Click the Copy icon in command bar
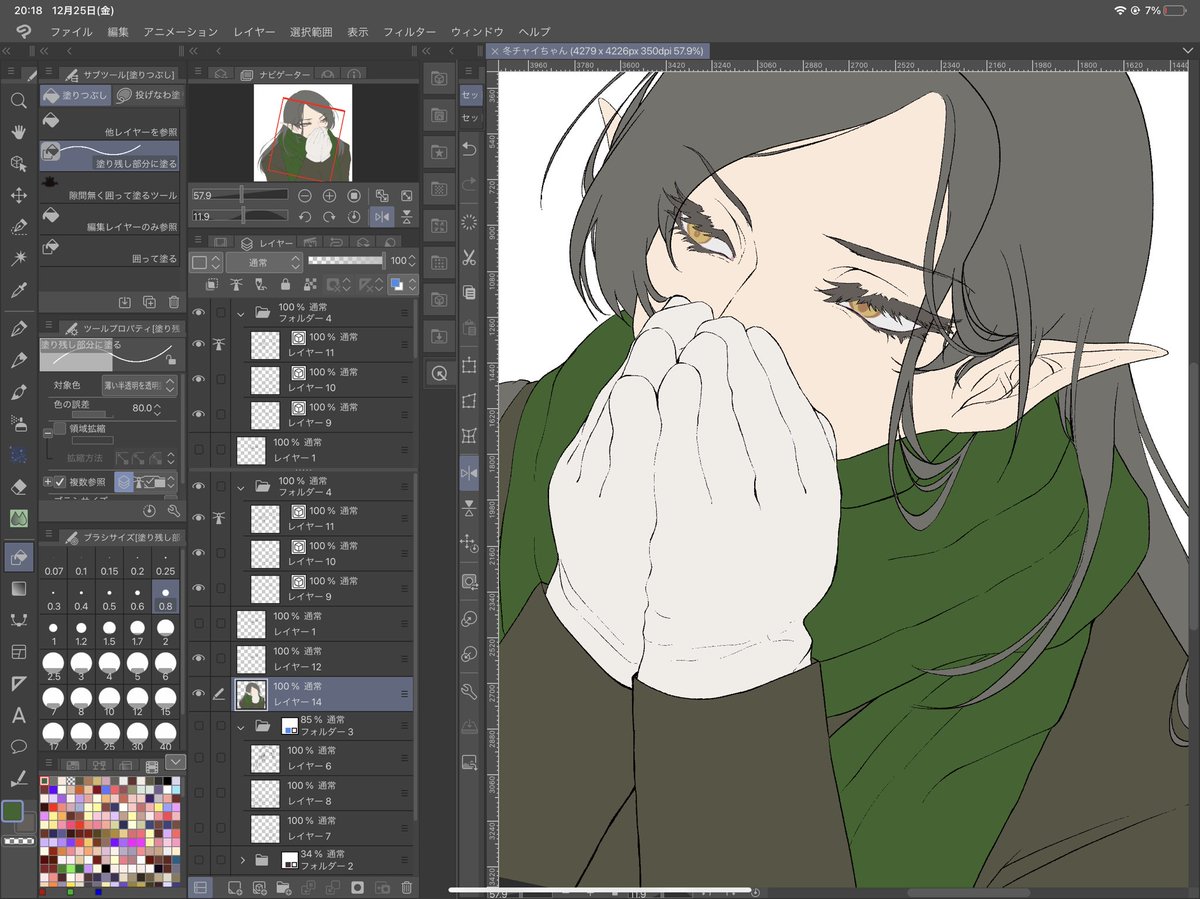This screenshot has height=899, width=1200. point(469,292)
